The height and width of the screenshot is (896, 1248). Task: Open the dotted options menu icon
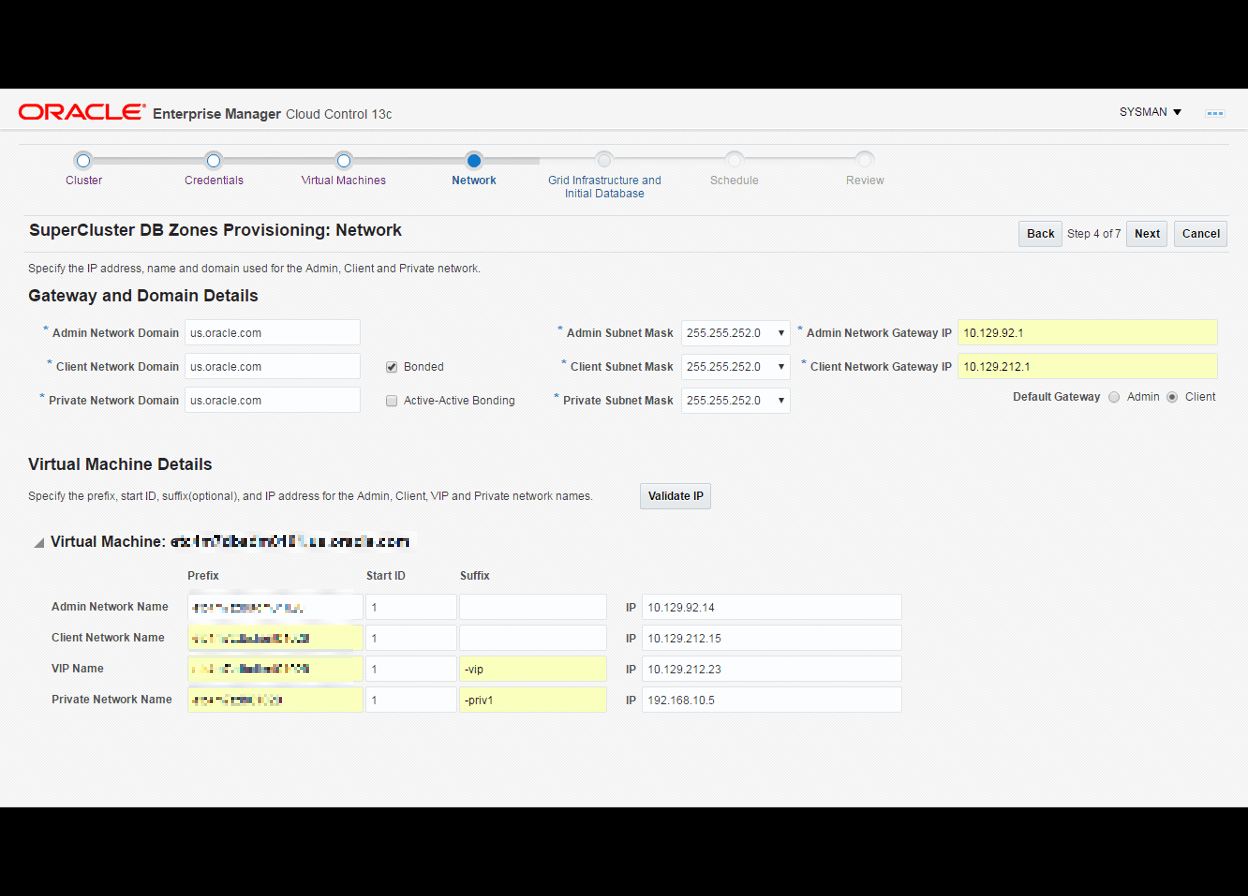[x=1215, y=113]
